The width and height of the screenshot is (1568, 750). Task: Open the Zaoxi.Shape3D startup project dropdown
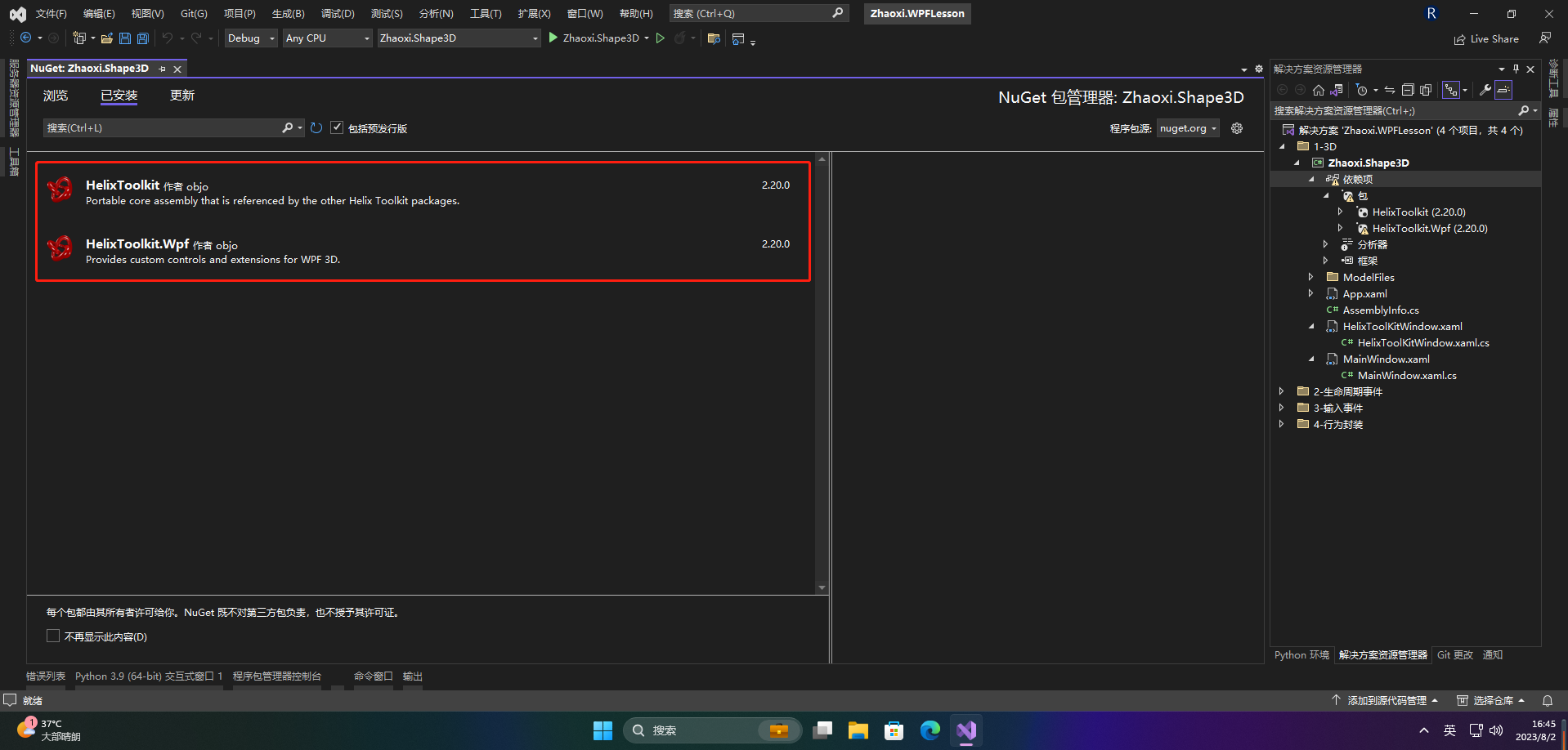coord(459,38)
